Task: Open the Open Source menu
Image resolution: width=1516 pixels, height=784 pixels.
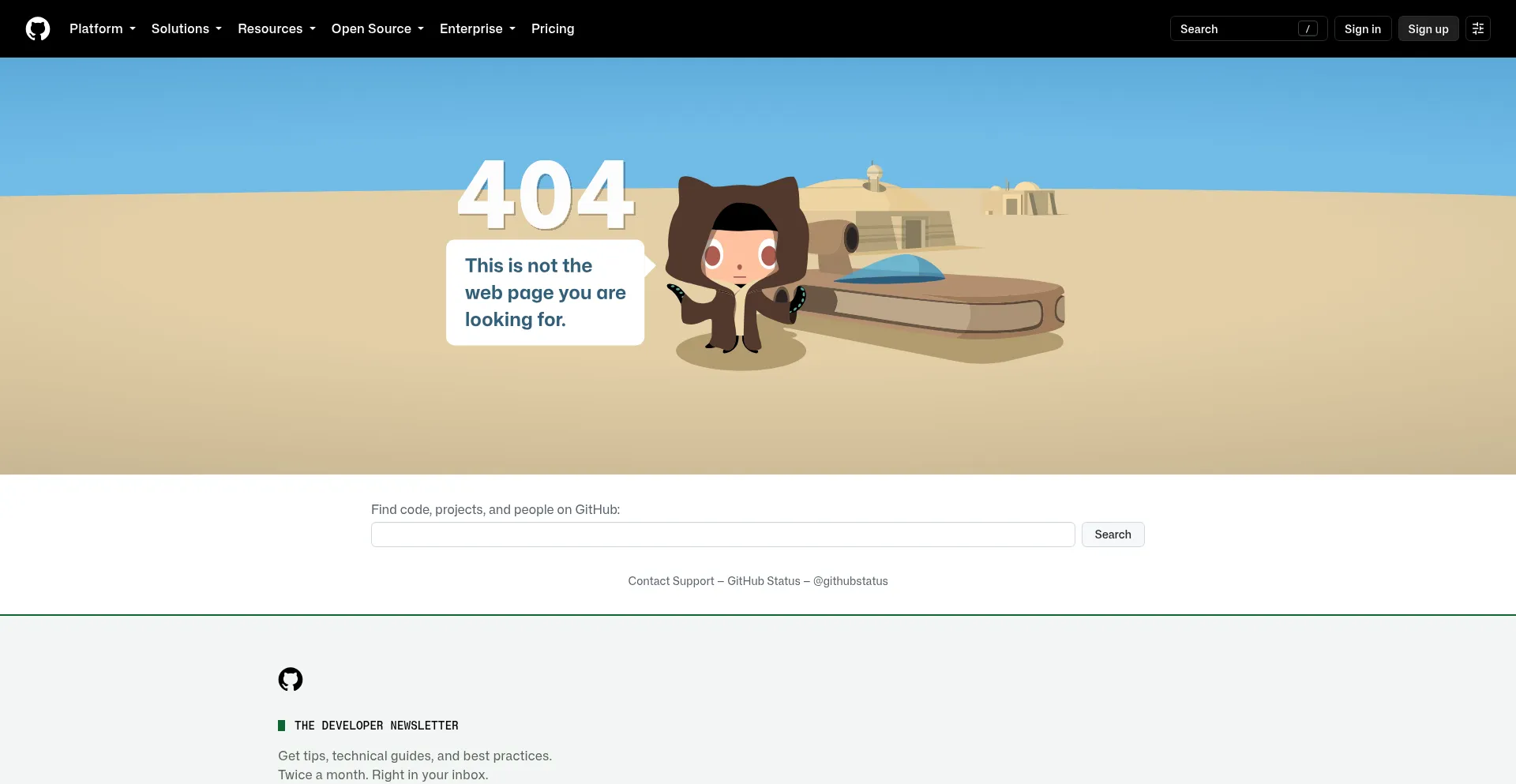Action: (x=377, y=28)
